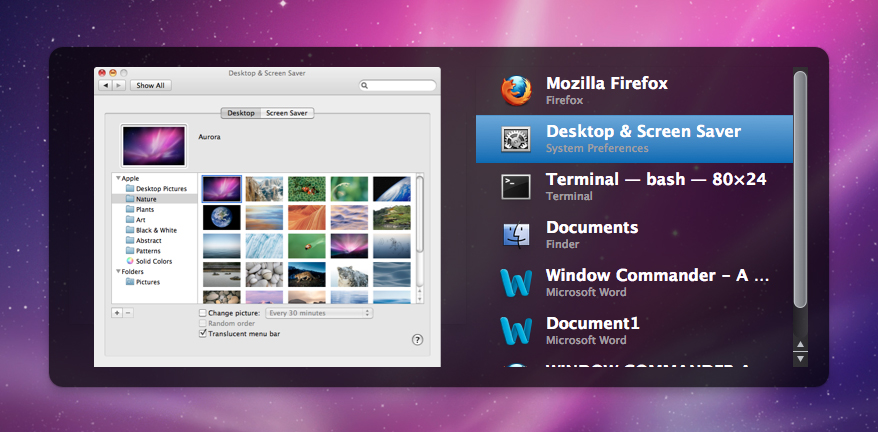Select Terminal — bash — 80×24 entry
Image resolution: width=878 pixels, height=432 pixels.
634,187
